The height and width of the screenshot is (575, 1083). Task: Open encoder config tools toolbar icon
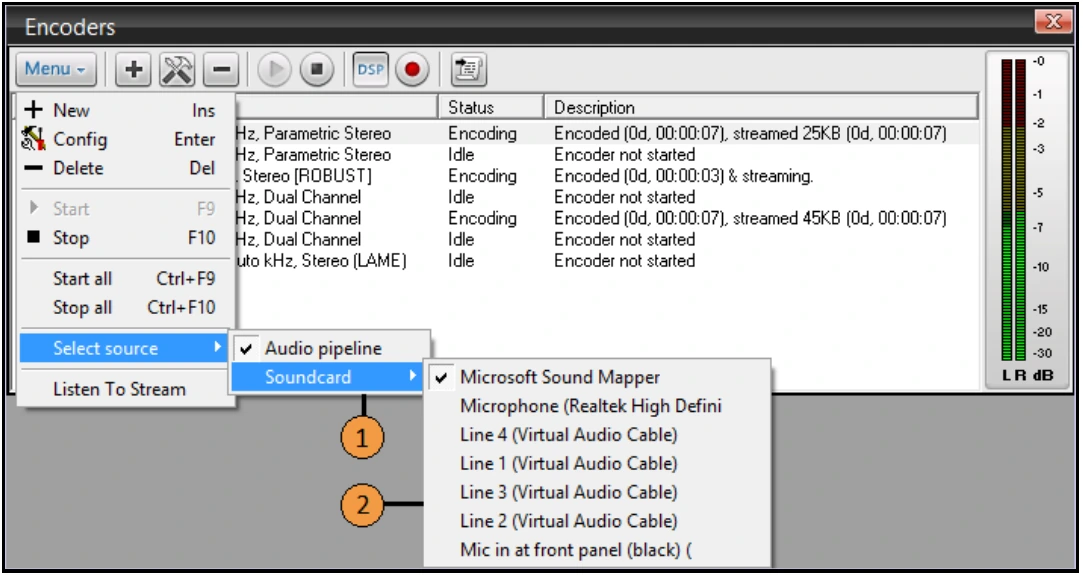coord(178,70)
